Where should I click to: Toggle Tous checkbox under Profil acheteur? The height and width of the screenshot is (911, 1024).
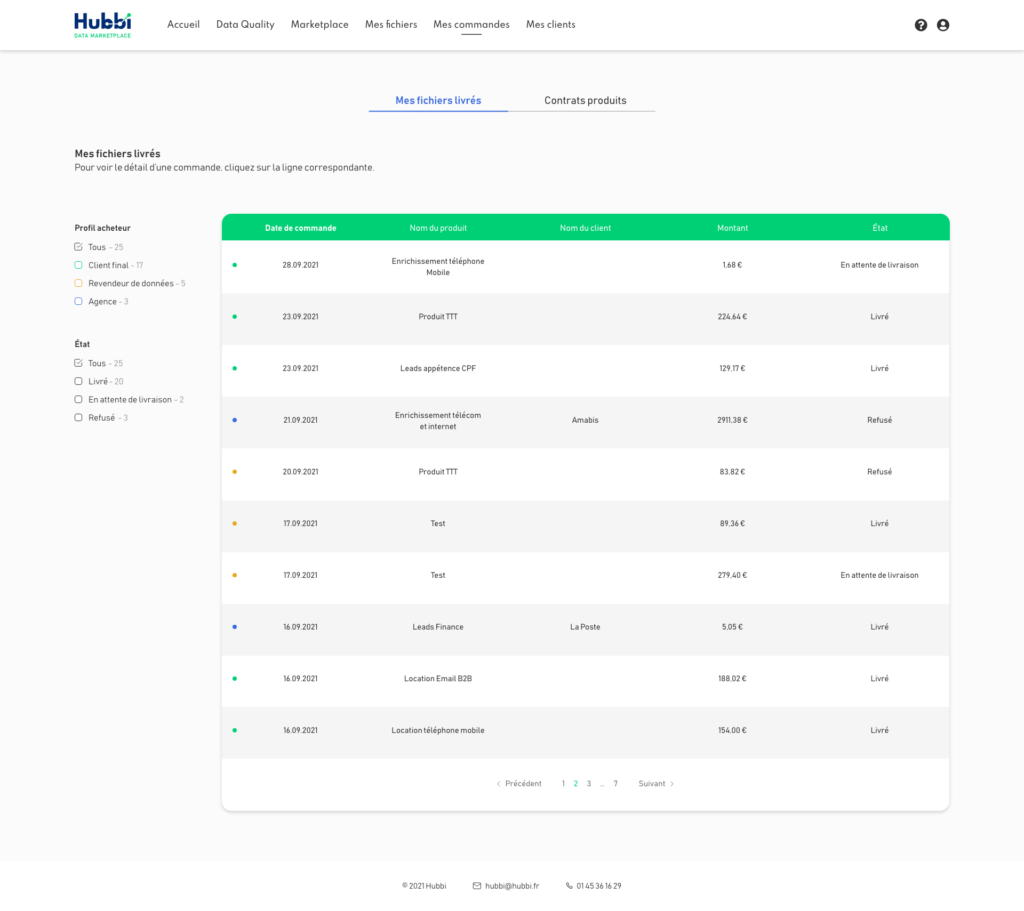tap(78, 247)
